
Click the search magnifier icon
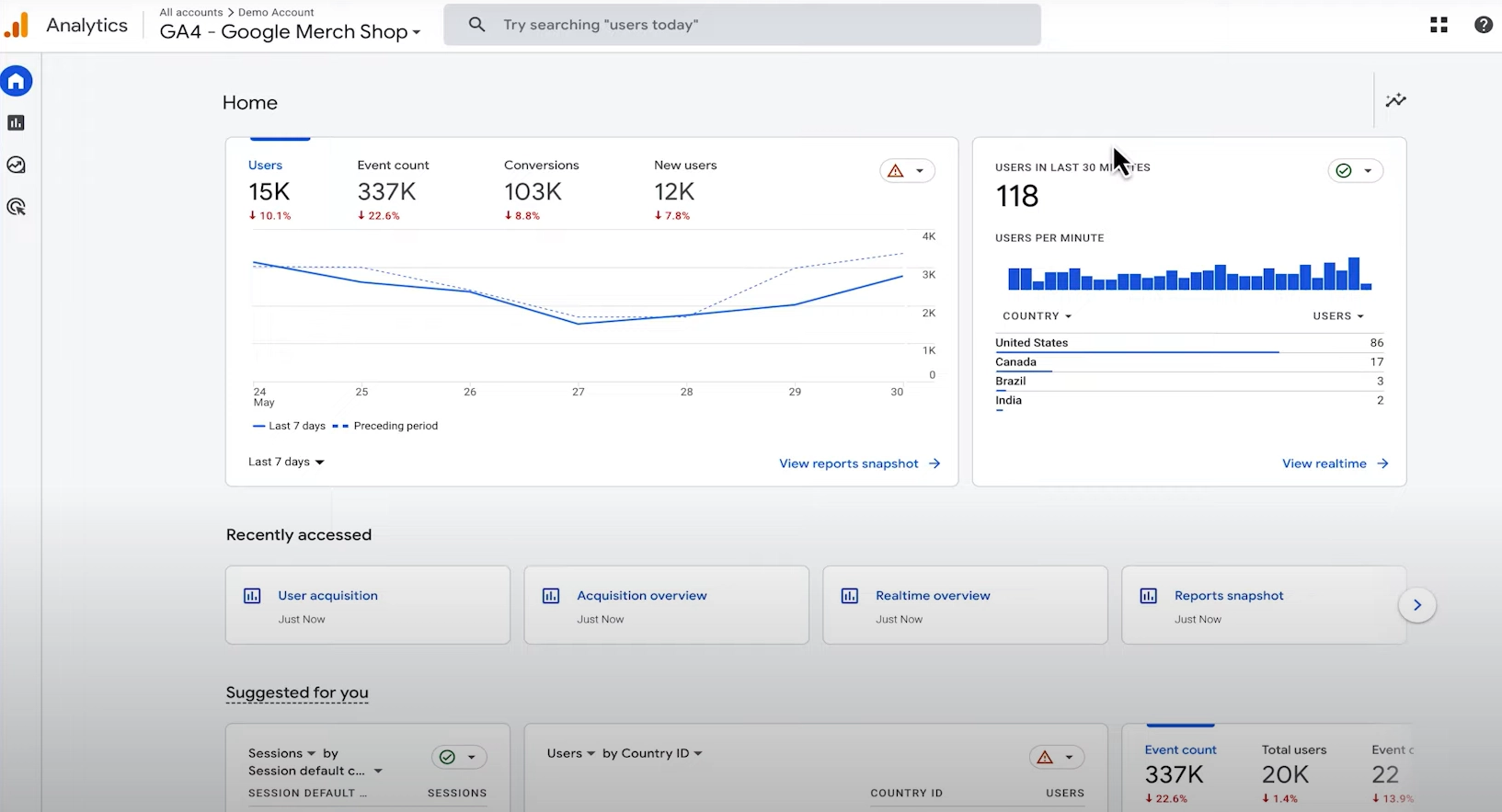[476, 25]
